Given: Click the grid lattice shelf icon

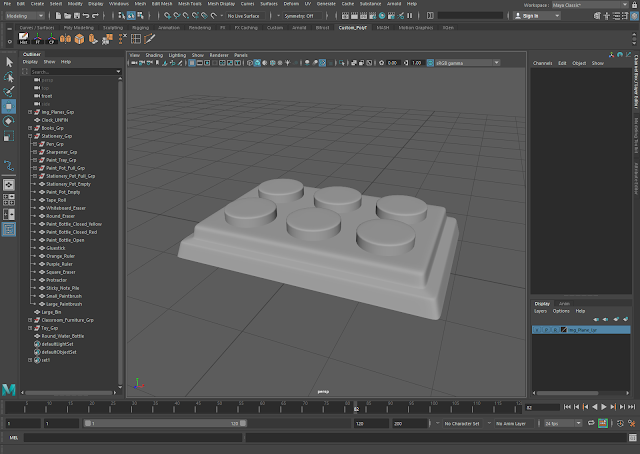Looking at the screenshot, I should (136, 39).
